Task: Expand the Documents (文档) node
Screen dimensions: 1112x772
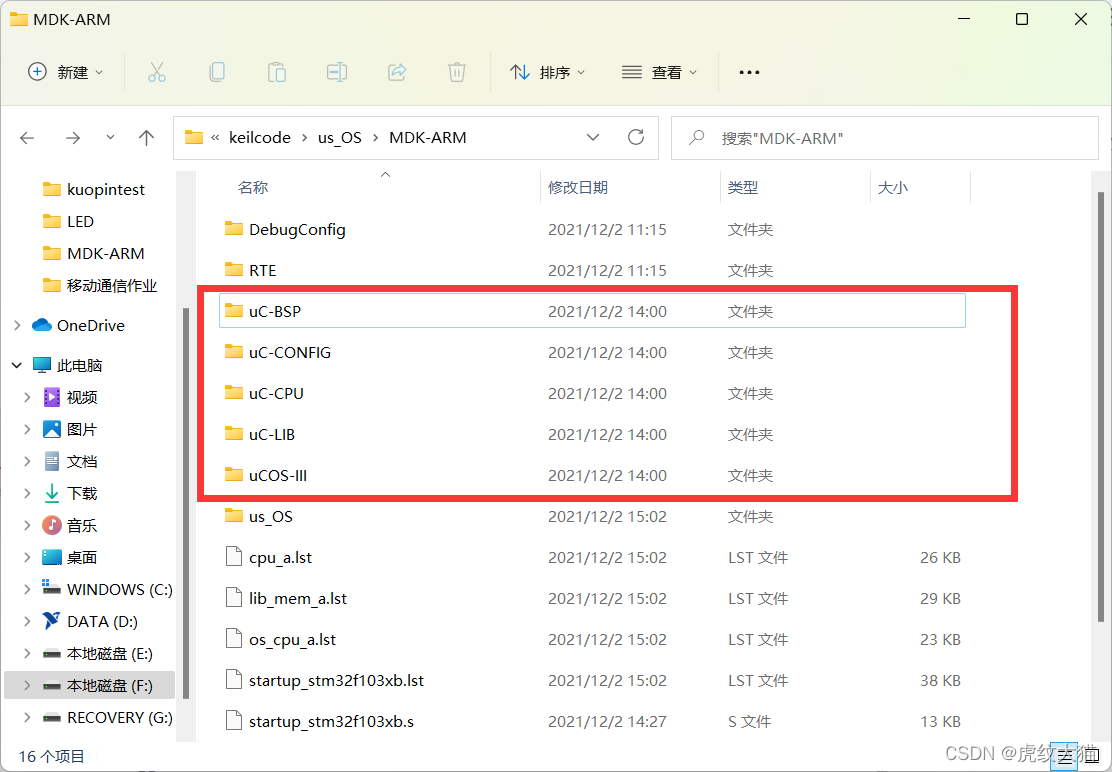Action: [x=27, y=461]
